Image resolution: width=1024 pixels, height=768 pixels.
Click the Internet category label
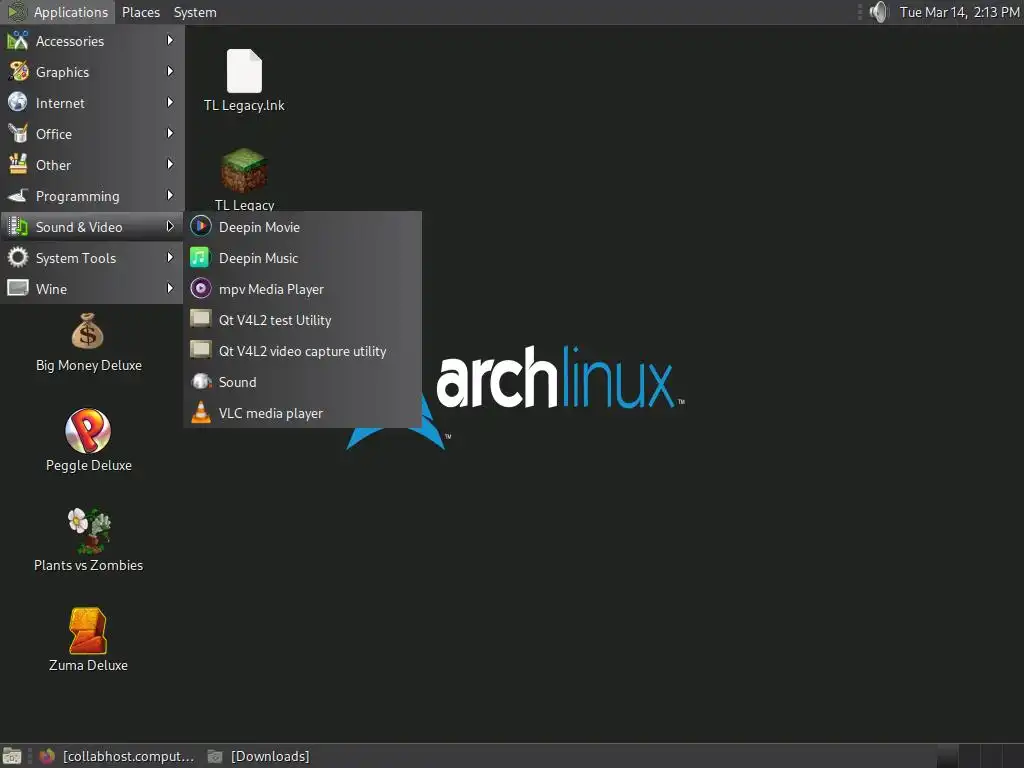[x=60, y=103]
